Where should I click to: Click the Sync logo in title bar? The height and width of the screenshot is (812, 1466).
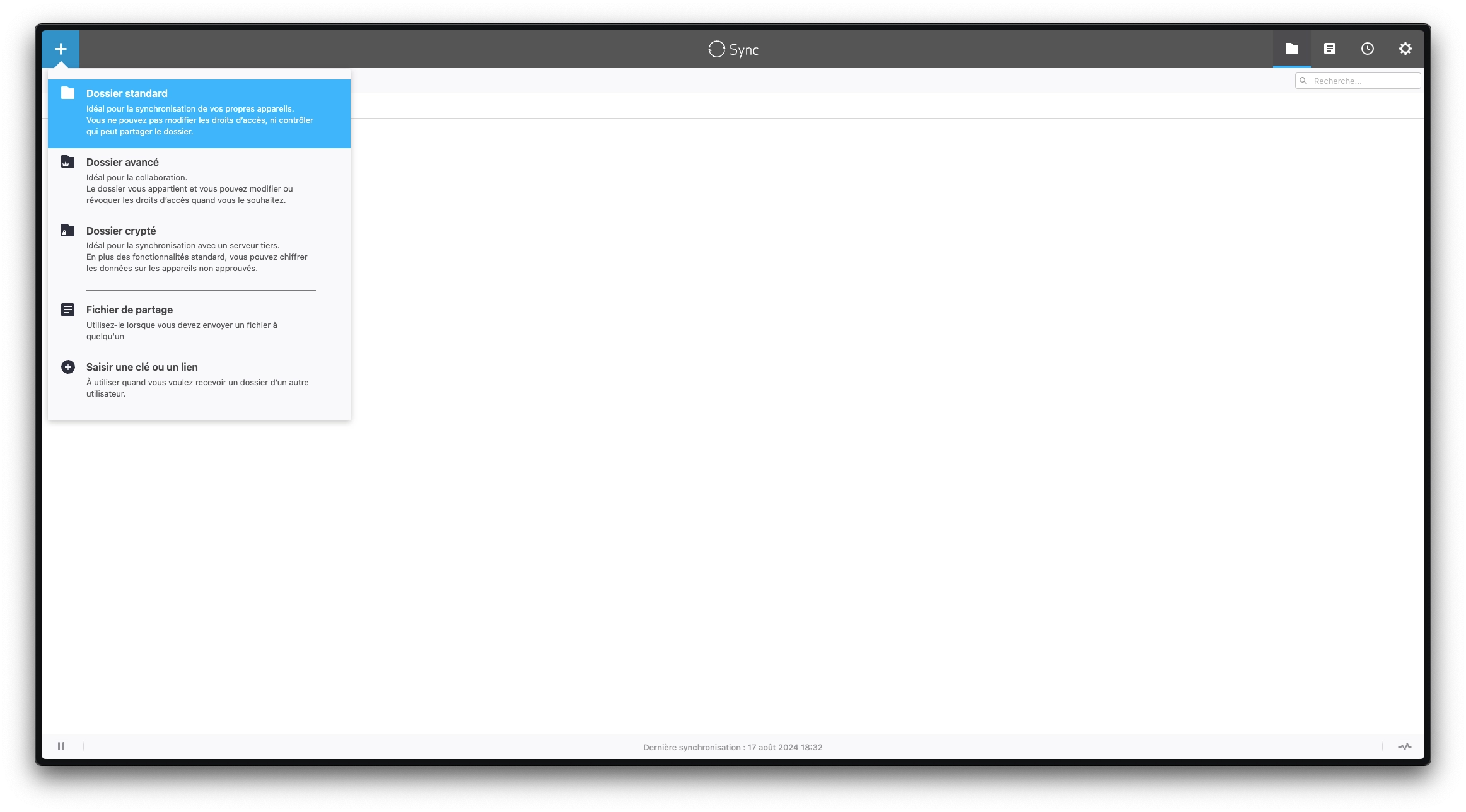tap(733, 49)
